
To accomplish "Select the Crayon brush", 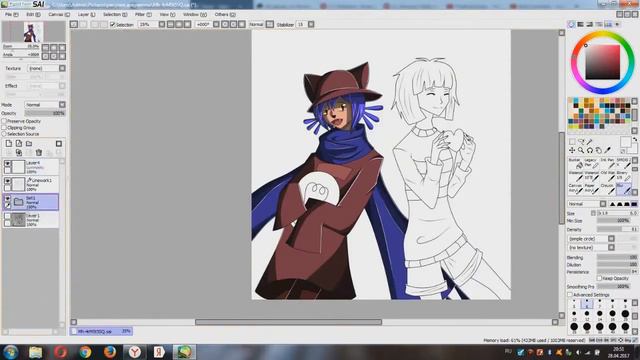I will (x=607, y=189).
